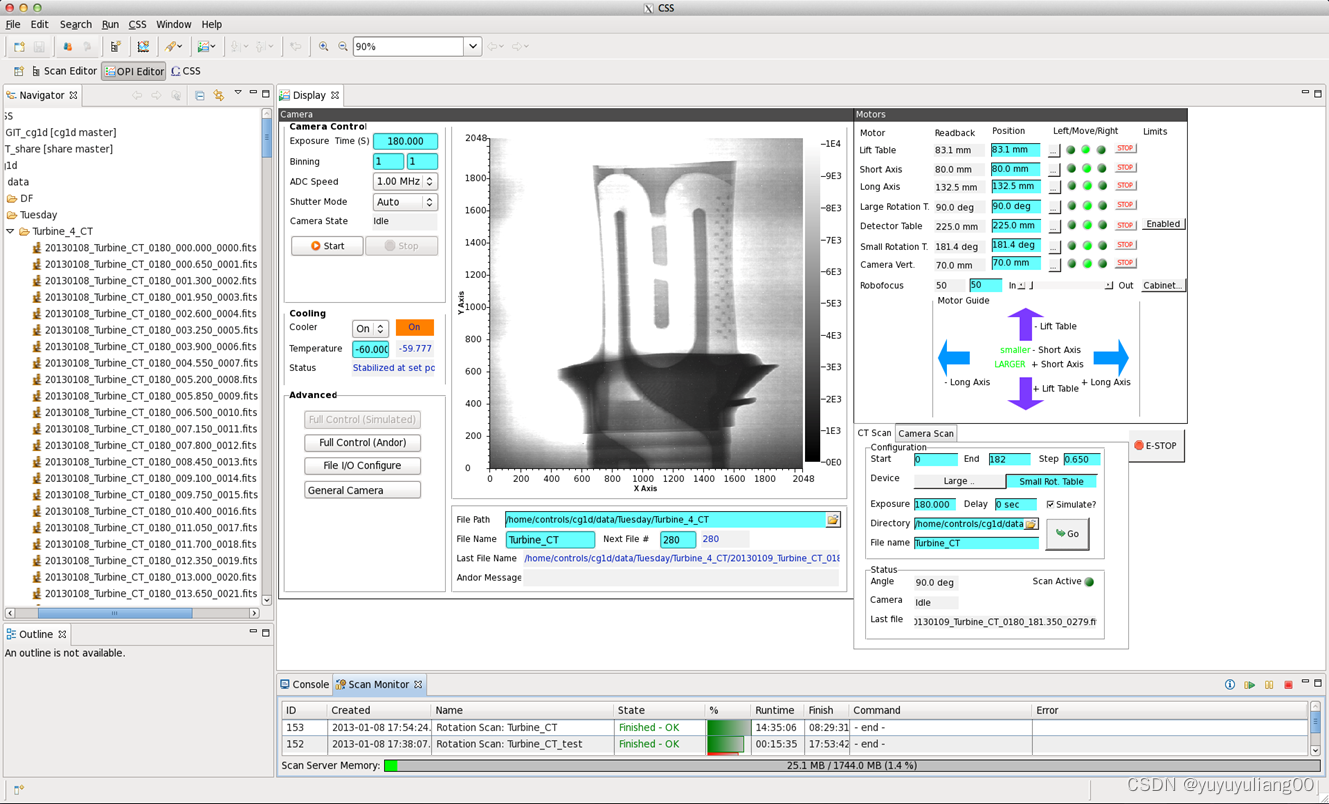
Task: Click the Lift Table red STOP button
Action: (x=1125, y=149)
